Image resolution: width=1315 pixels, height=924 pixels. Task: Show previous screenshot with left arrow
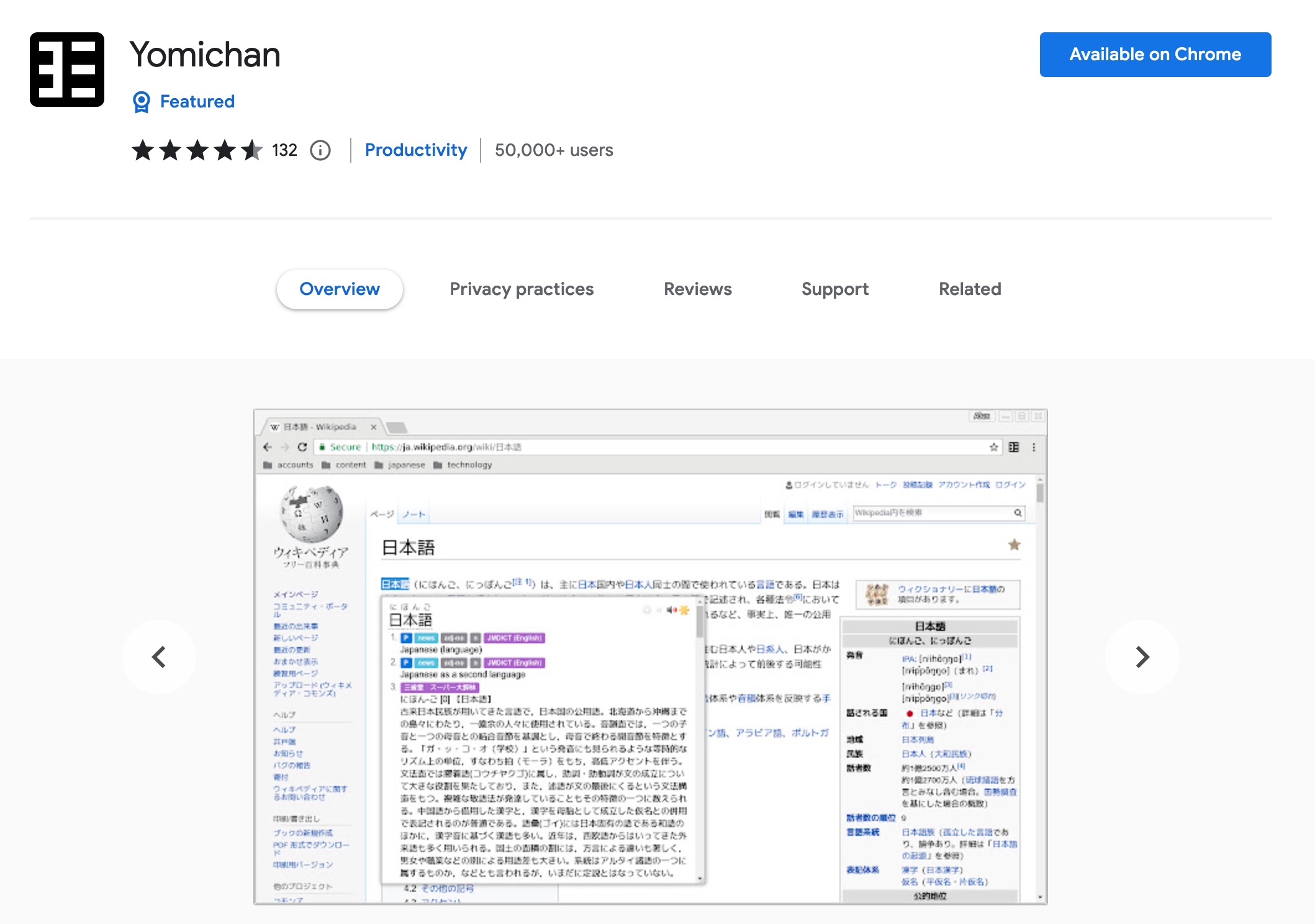click(x=159, y=656)
